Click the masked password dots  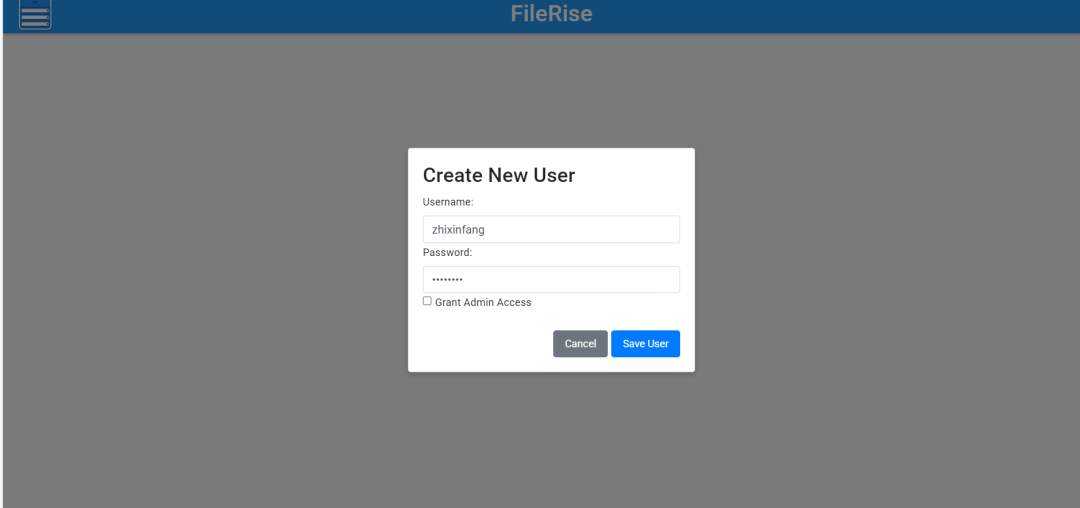[447, 280]
